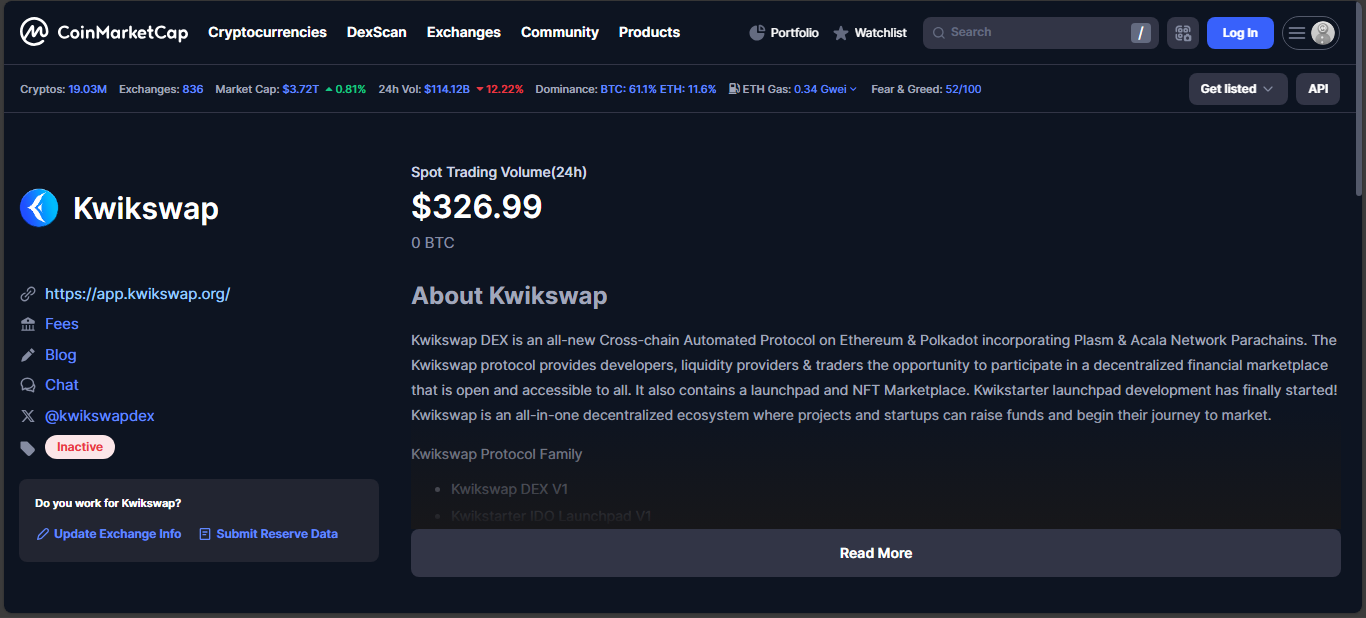Click the ETH gas pump icon
The image size is (1366, 618).
734,89
